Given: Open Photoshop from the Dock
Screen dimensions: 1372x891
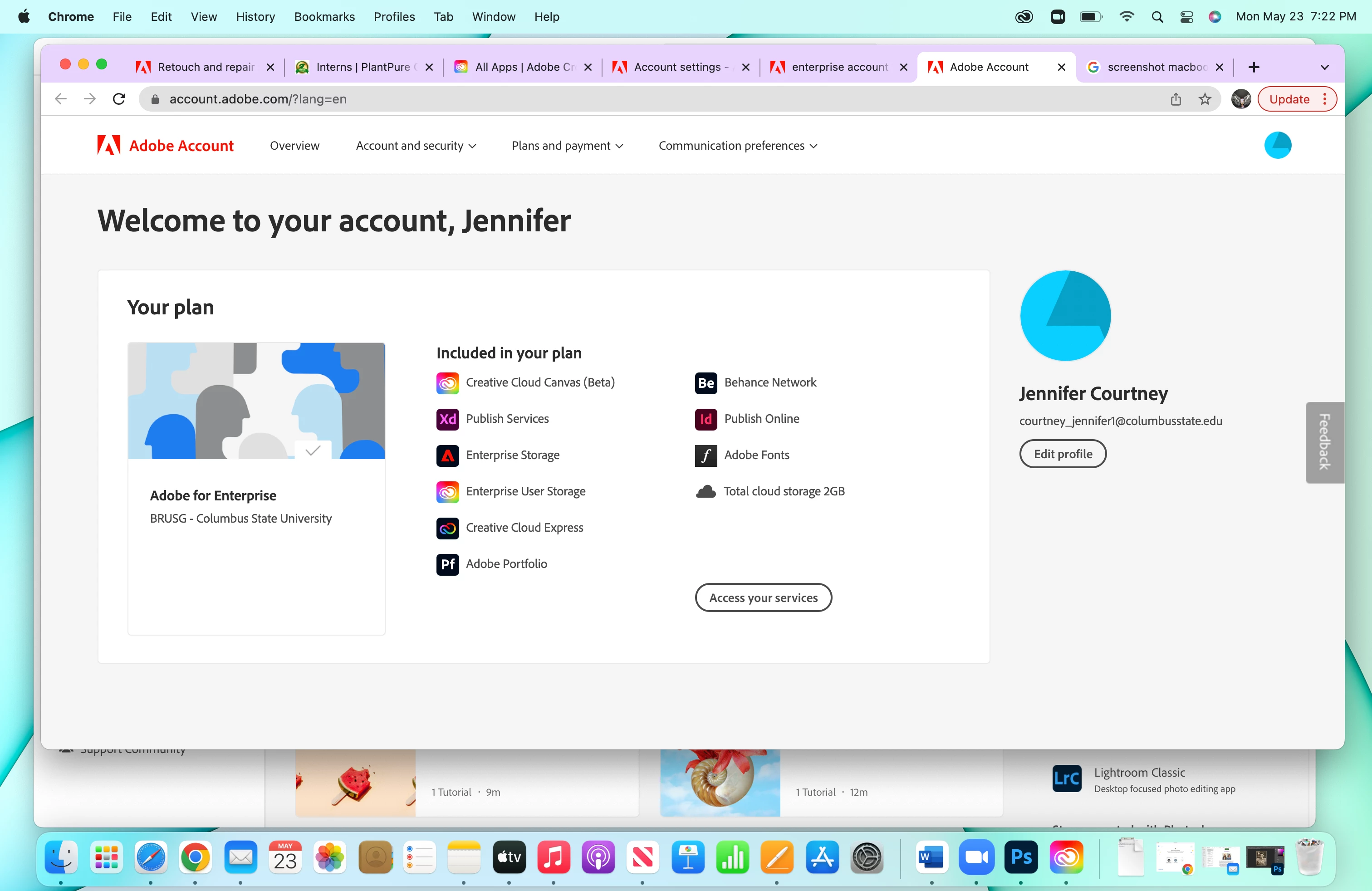Looking at the screenshot, I should pos(1021,857).
